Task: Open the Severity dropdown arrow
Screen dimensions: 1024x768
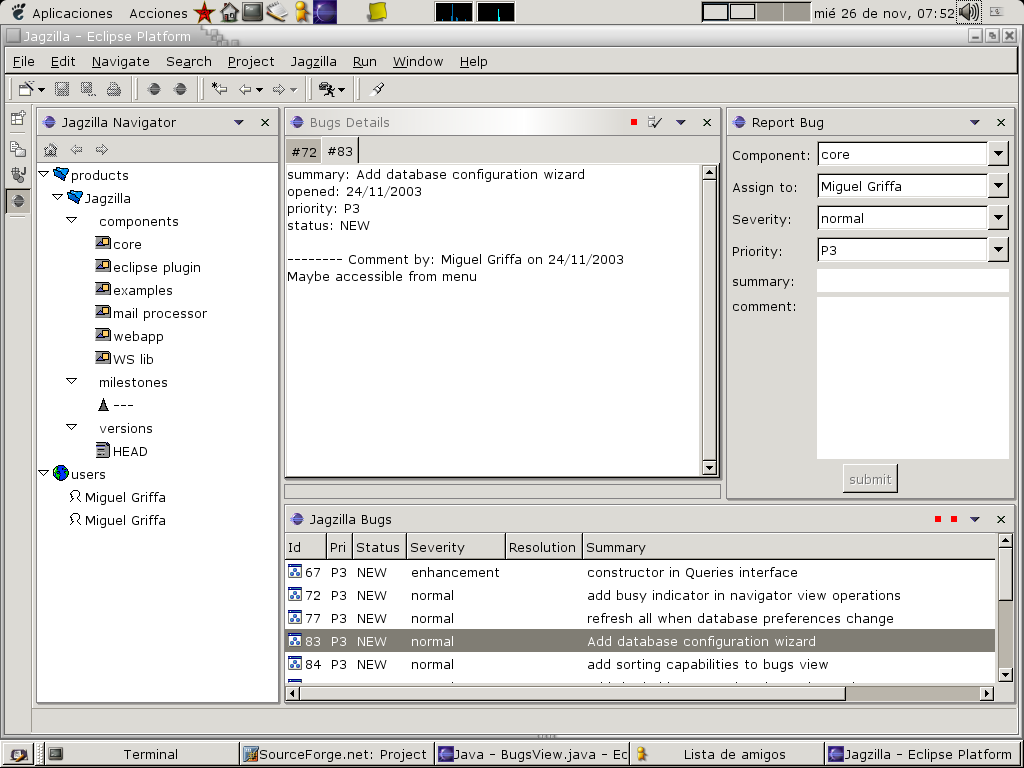Action: click(998, 218)
